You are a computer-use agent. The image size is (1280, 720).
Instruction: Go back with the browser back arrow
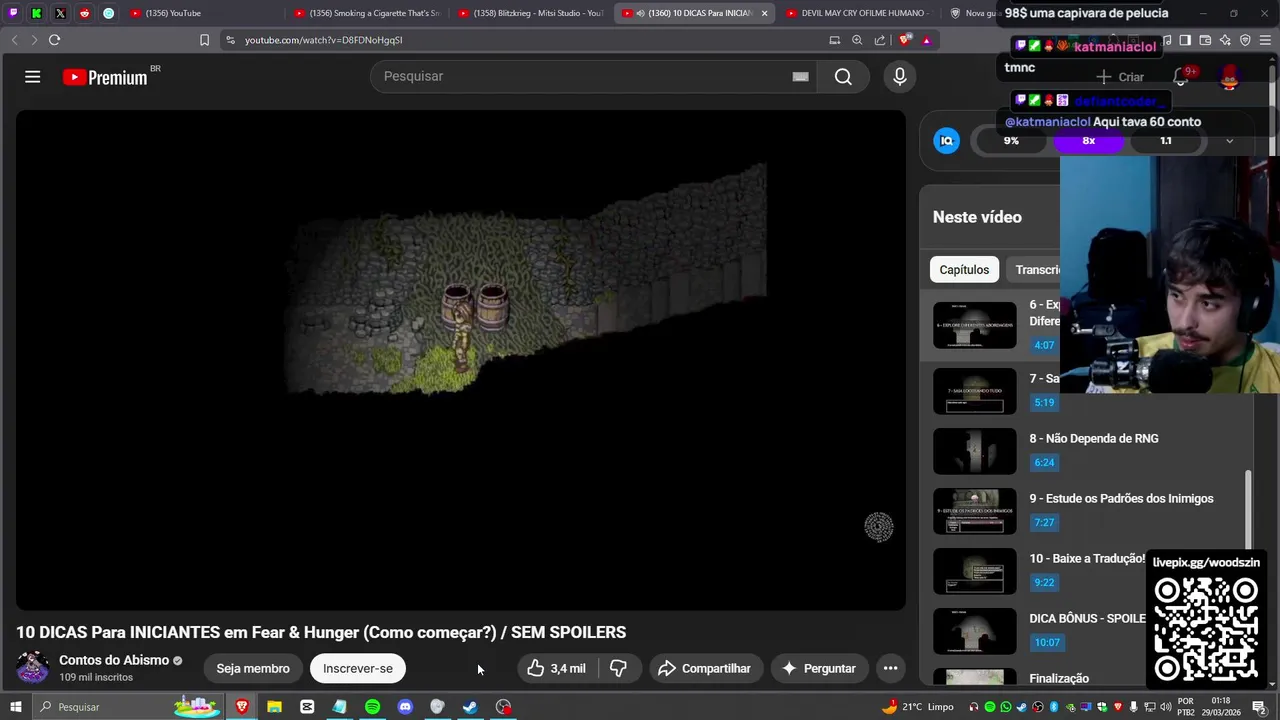tap(14, 40)
